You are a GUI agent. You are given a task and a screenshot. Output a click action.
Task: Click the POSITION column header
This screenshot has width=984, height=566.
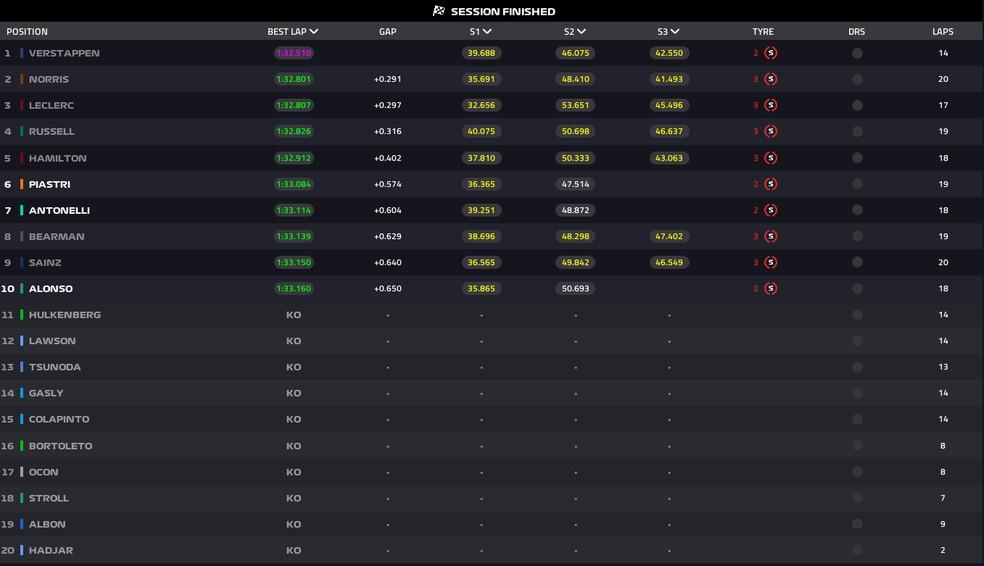[x=27, y=31]
